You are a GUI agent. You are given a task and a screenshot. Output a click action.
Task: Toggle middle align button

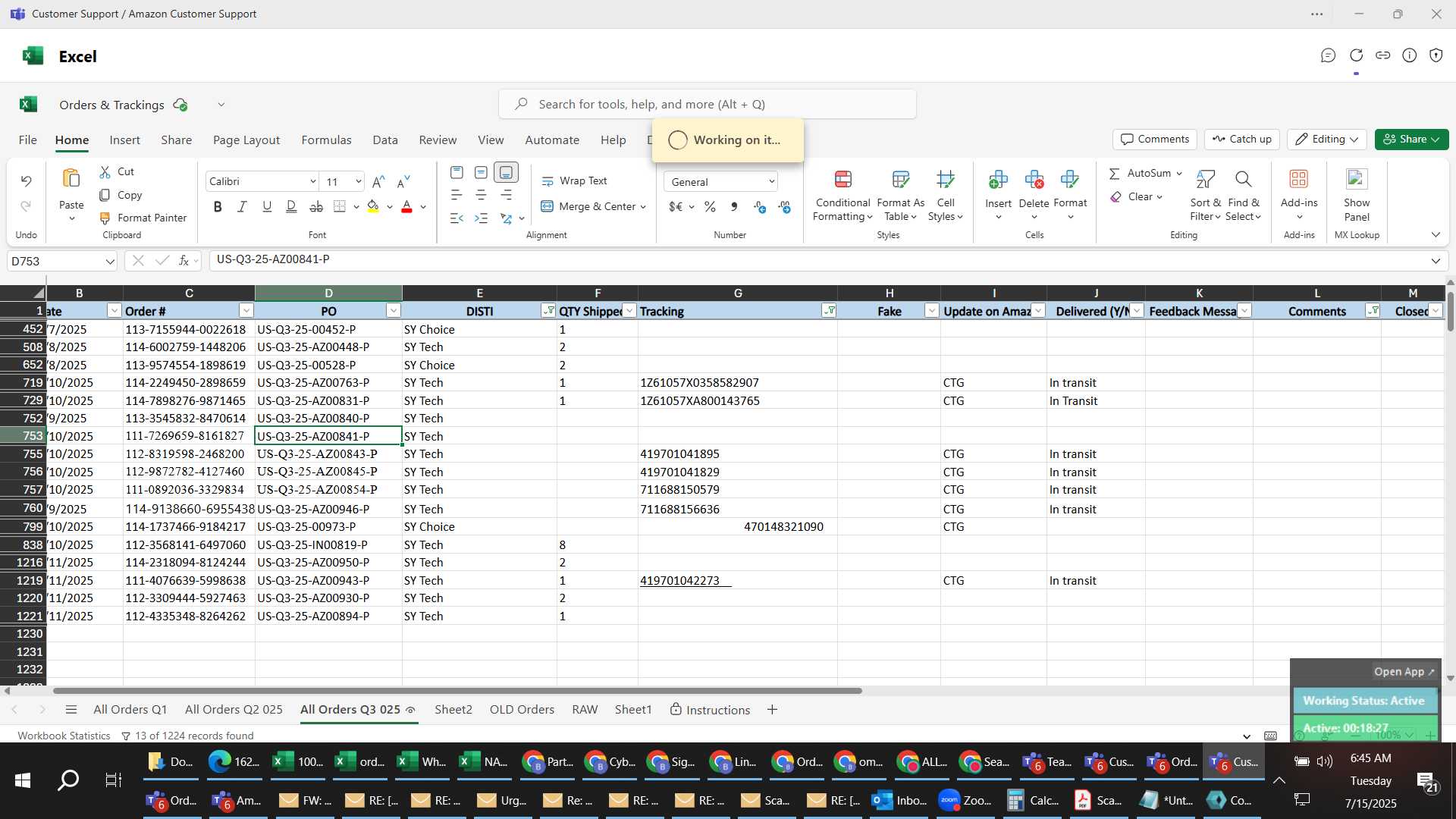[x=481, y=173]
